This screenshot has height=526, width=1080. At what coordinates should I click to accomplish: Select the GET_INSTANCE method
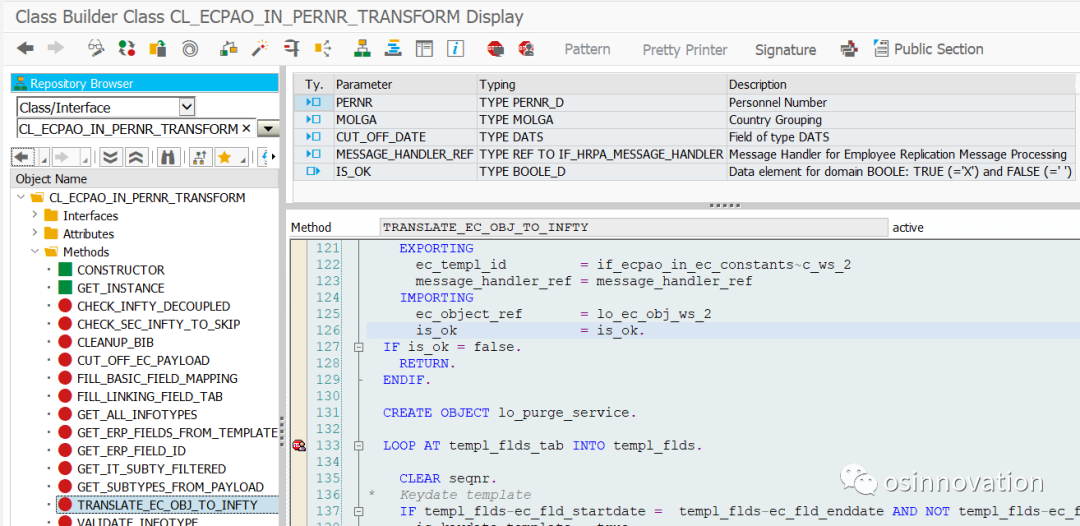121,288
